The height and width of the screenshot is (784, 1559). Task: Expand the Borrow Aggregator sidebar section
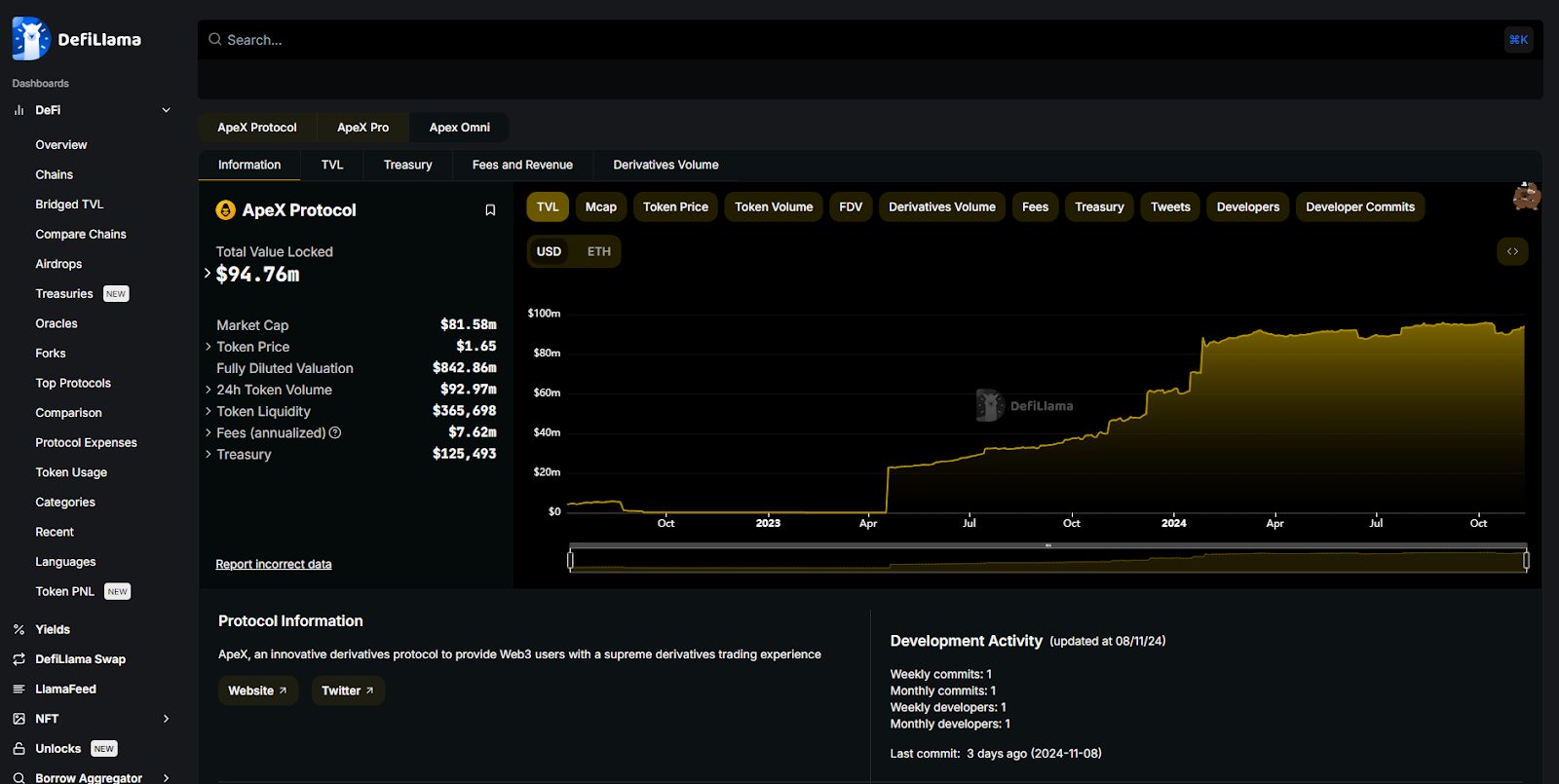click(167, 778)
